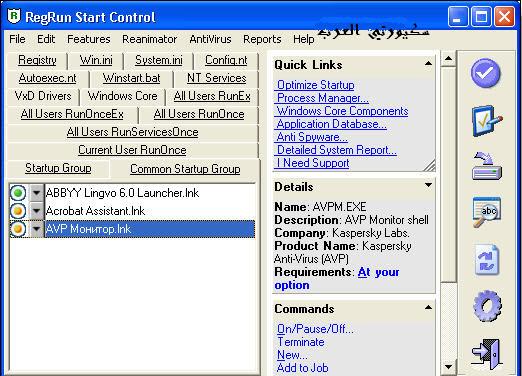Image resolution: width=522 pixels, height=376 pixels.
Task: Click the side panel scroll down arrow
Action: pos(448,367)
